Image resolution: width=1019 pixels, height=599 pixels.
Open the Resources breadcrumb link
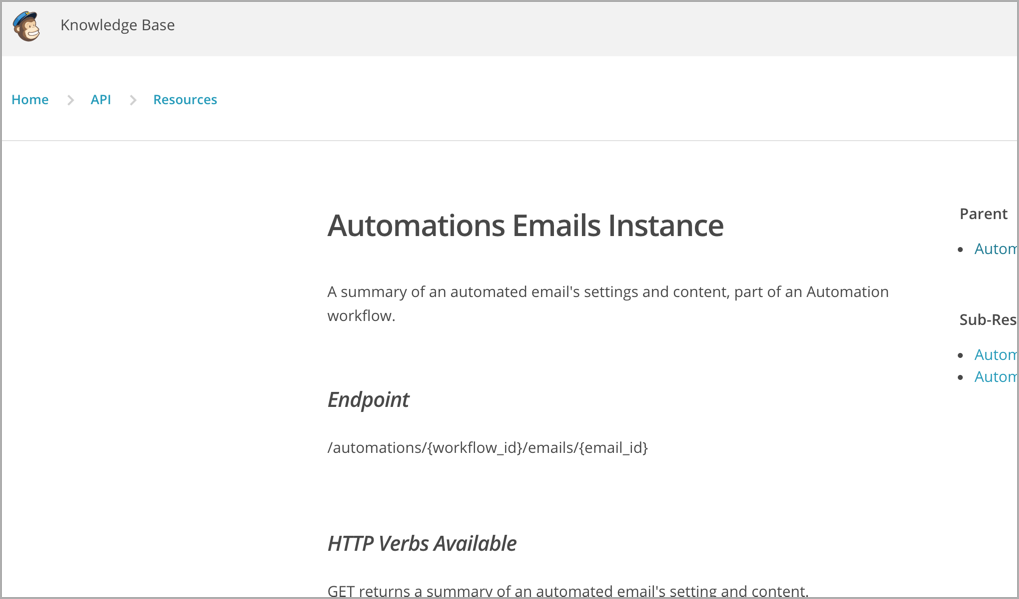185,100
